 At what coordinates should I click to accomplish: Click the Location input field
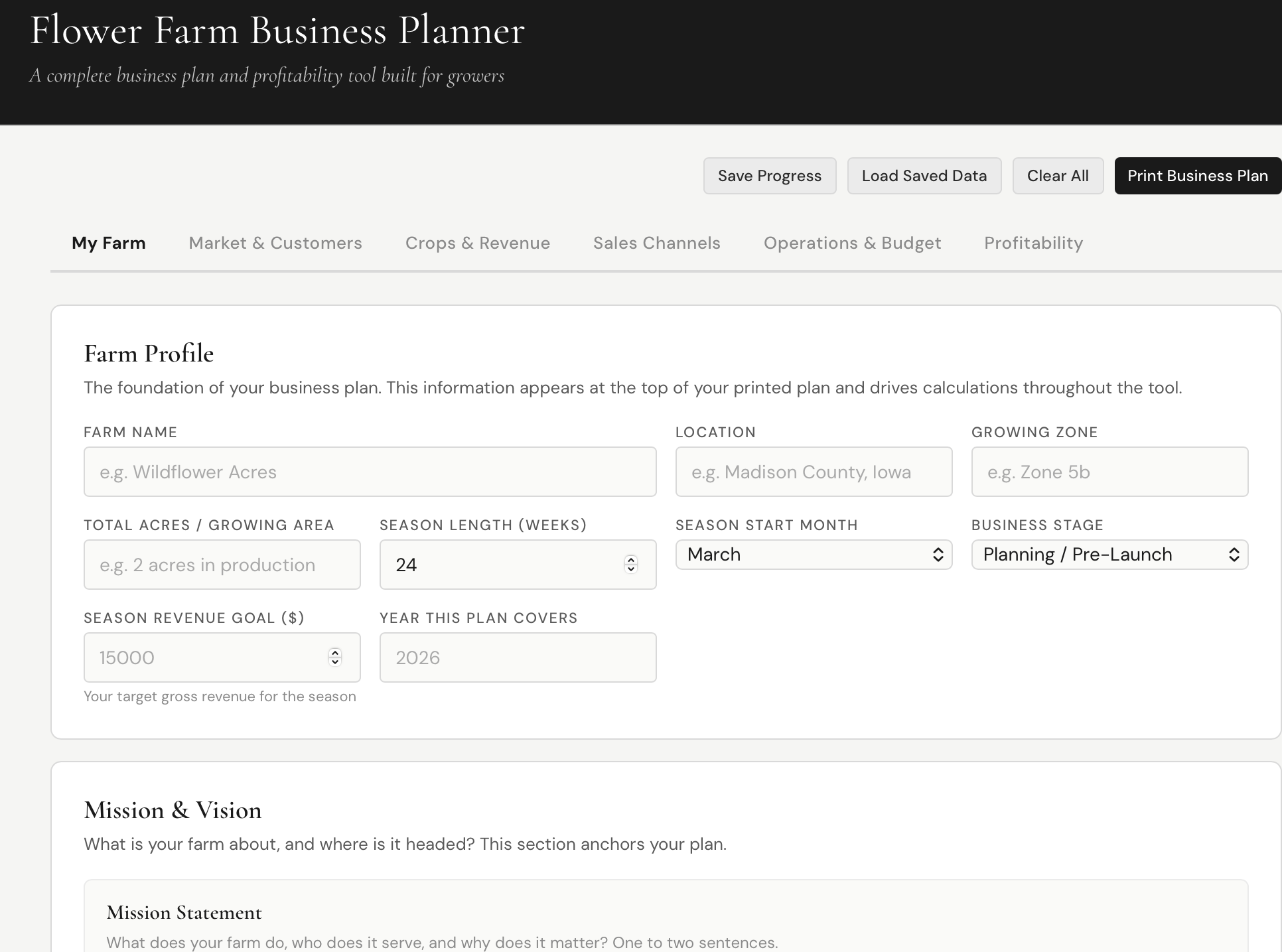tap(814, 472)
